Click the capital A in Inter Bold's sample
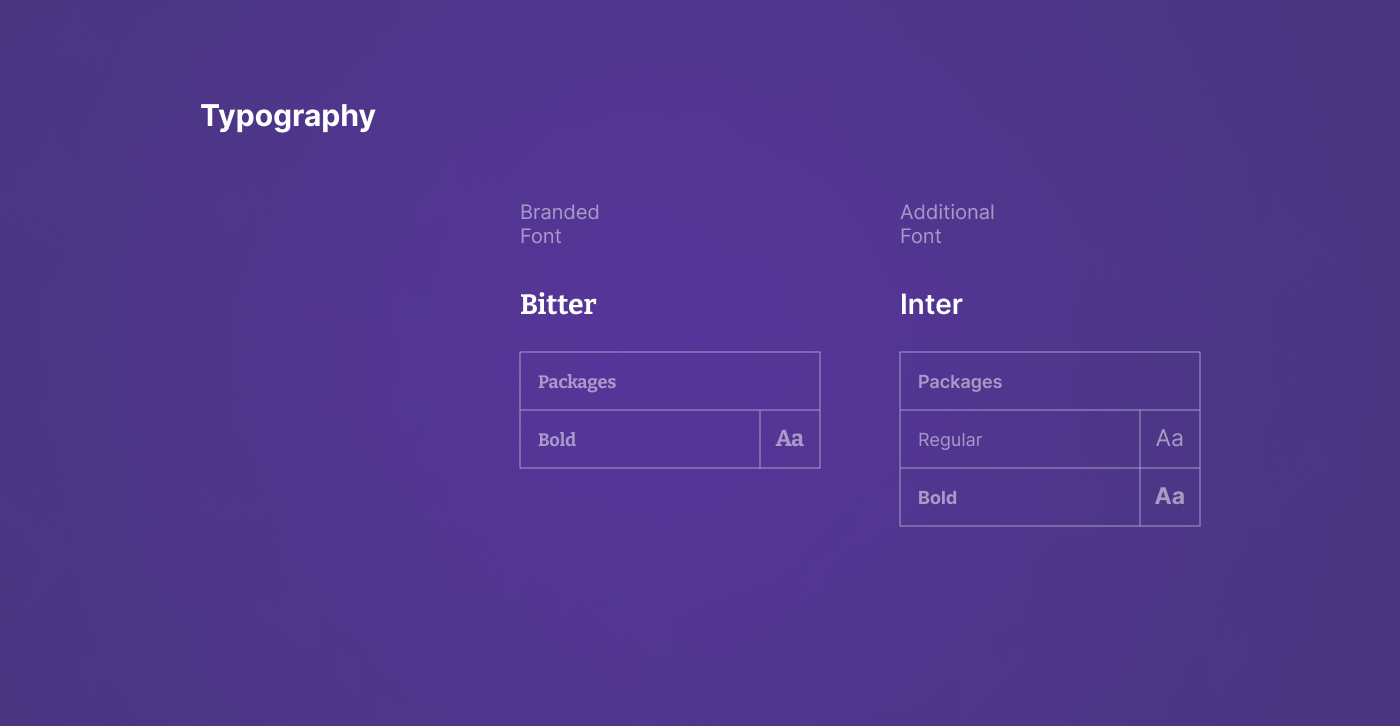This screenshot has width=1400, height=726. tap(1163, 496)
